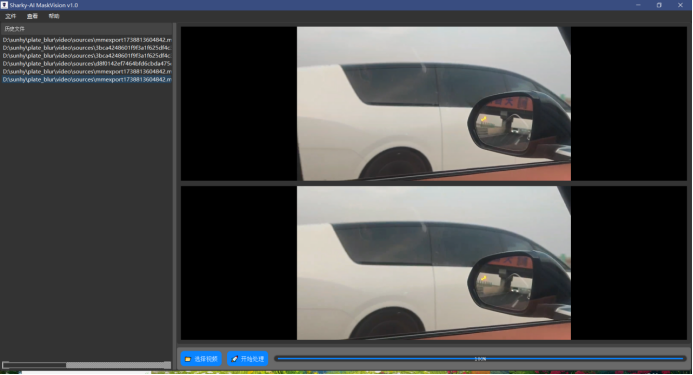This screenshot has height=375, width=693.
Task: Close the MaskVision window
Action: 680,5
